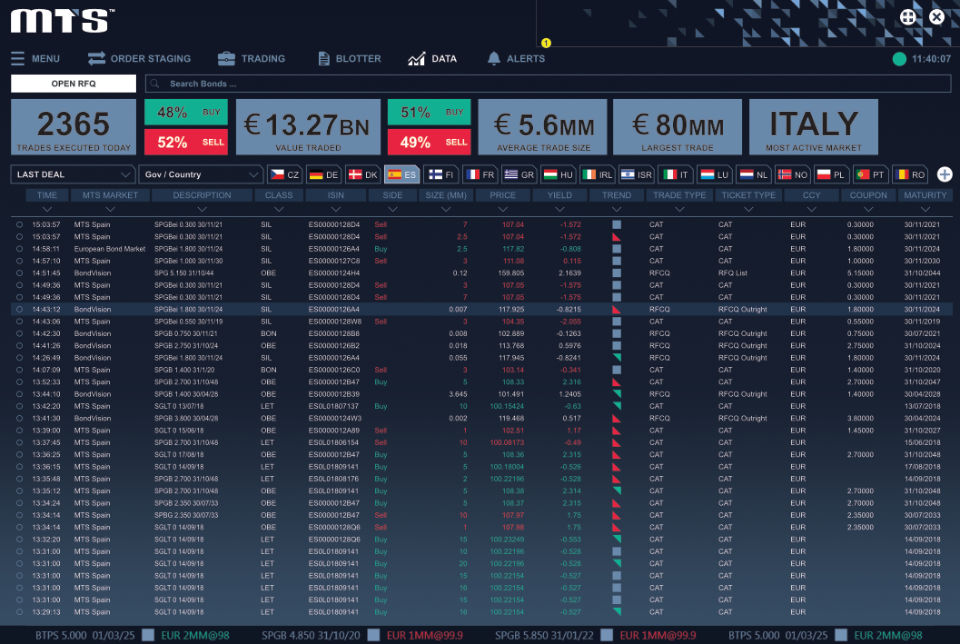Select the HU flag filter
960x644 pixels.
(x=558, y=174)
